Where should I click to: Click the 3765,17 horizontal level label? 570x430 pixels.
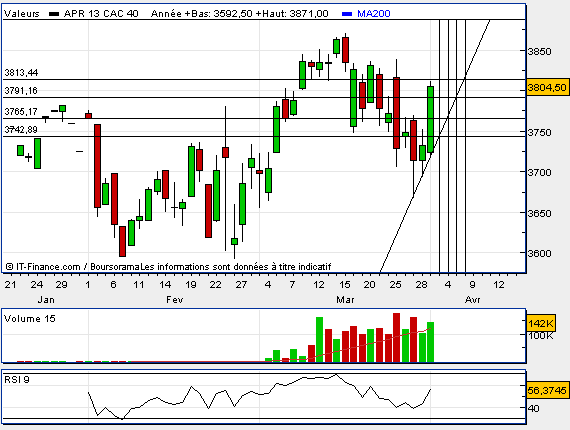(21, 112)
